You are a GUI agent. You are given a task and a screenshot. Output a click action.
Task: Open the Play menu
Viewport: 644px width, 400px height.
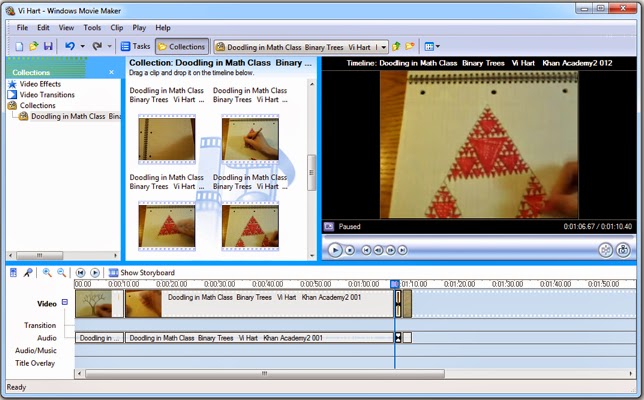[139, 28]
